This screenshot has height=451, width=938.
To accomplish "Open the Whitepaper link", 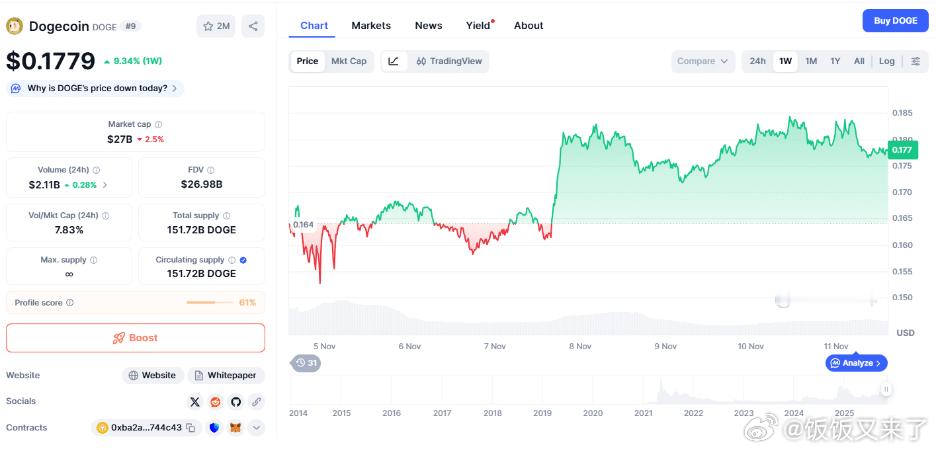I will pos(225,375).
